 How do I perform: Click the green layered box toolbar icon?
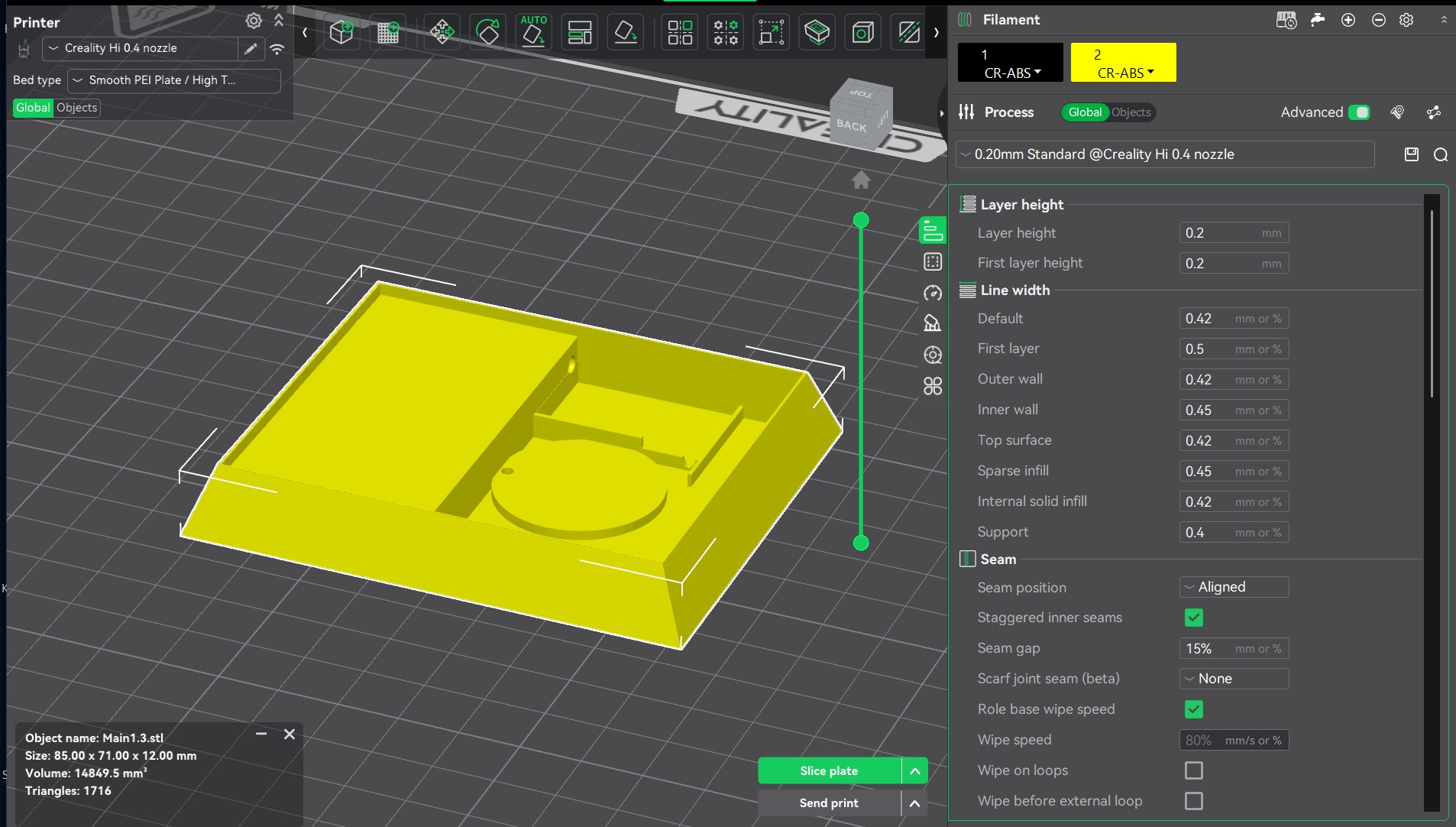click(817, 32)
